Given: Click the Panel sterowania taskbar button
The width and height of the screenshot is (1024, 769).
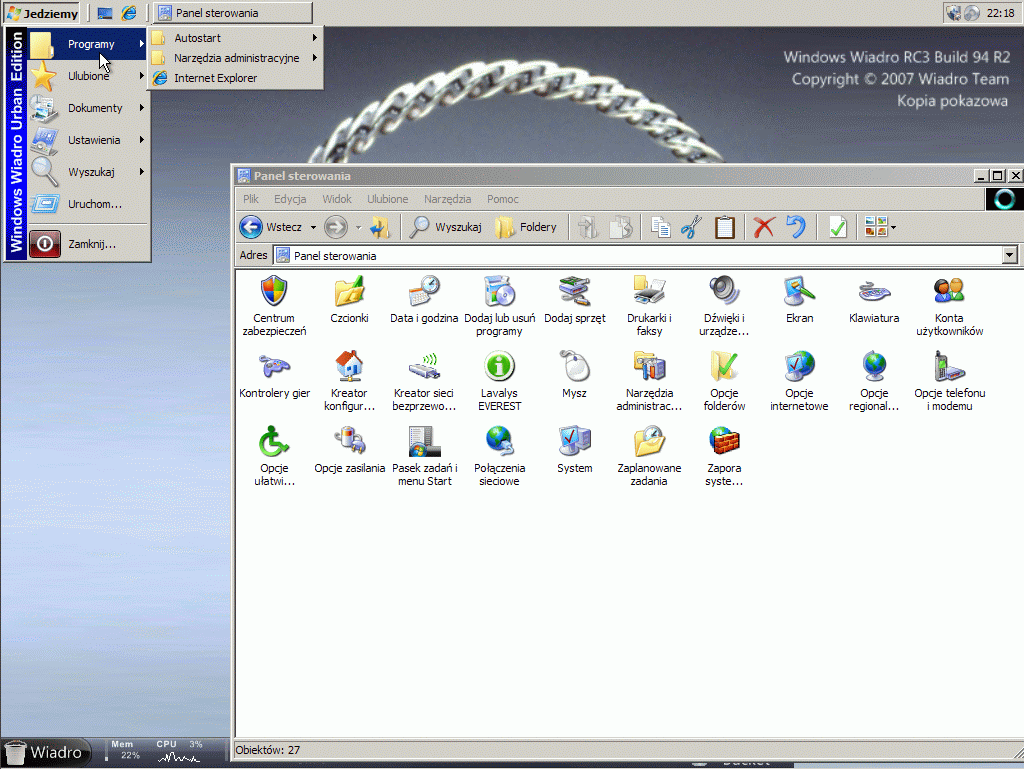Looking at the screenshot, I should [x=234, y=13].
